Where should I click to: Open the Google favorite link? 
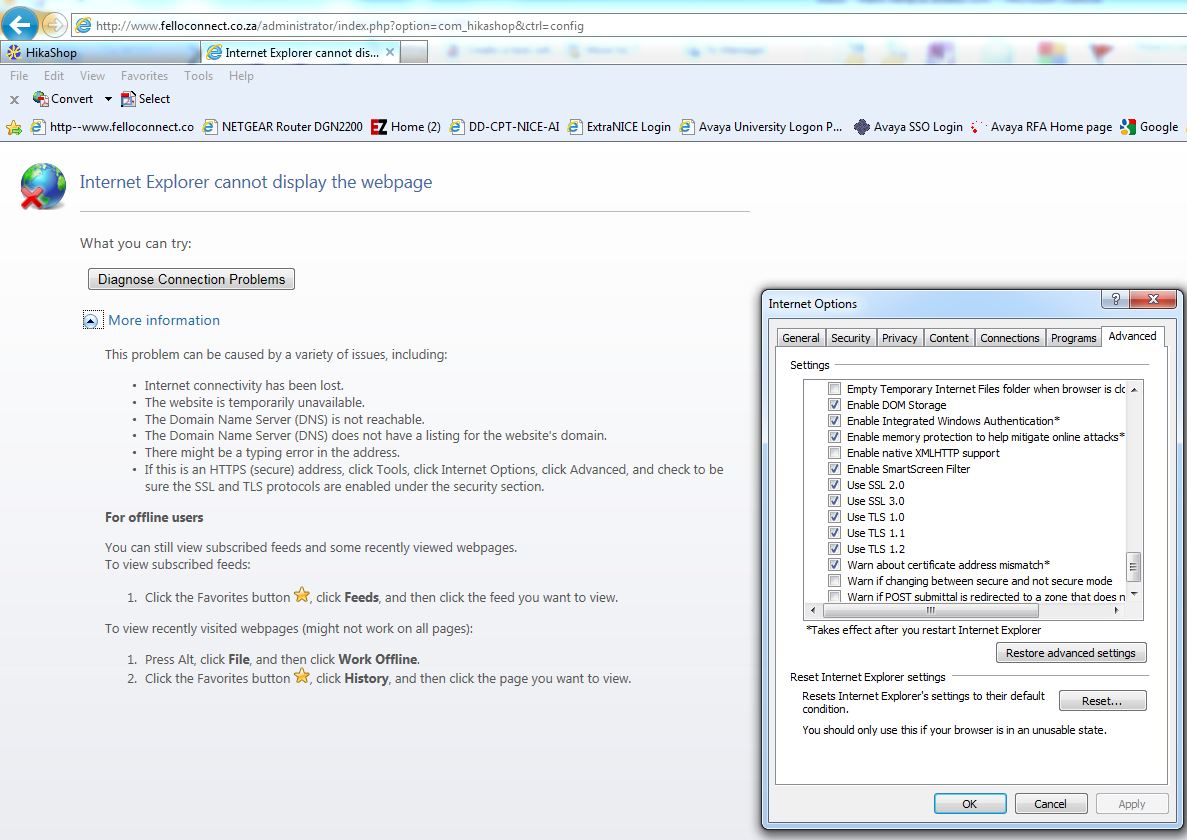pos(1149,127)
